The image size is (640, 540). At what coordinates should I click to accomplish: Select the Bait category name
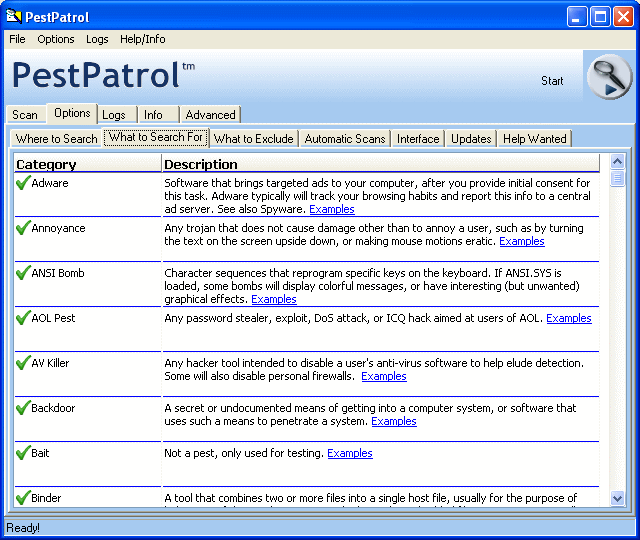click(40, 453)
